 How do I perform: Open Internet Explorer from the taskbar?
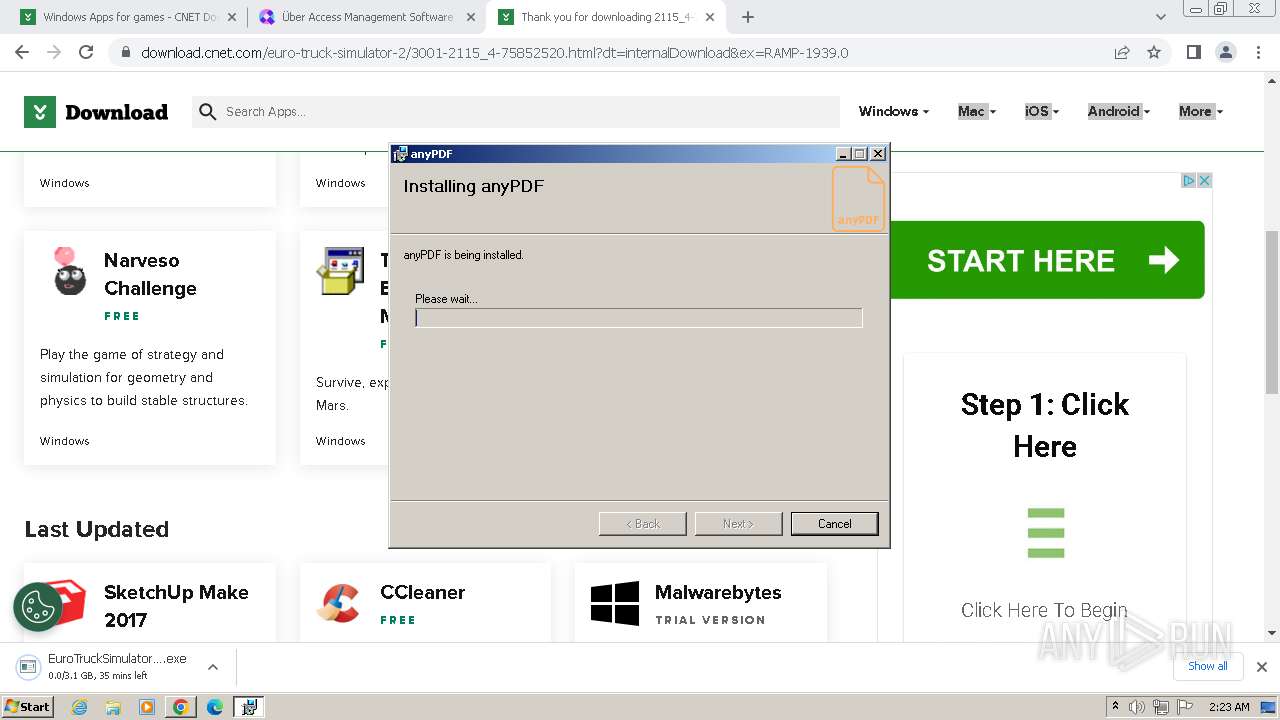[x=80, y=707]
